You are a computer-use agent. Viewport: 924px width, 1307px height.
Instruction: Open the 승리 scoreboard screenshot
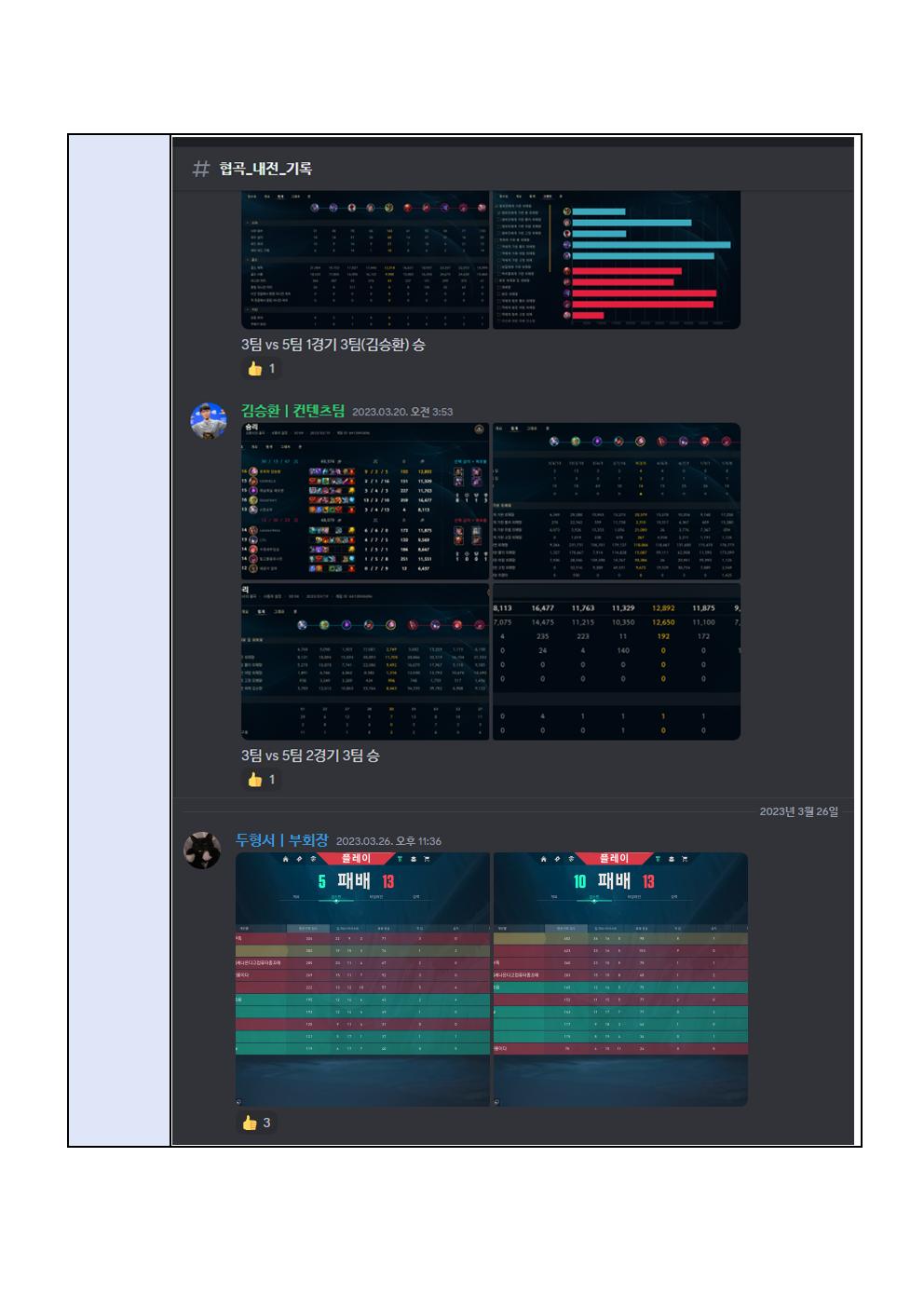(x=365, y=501)
